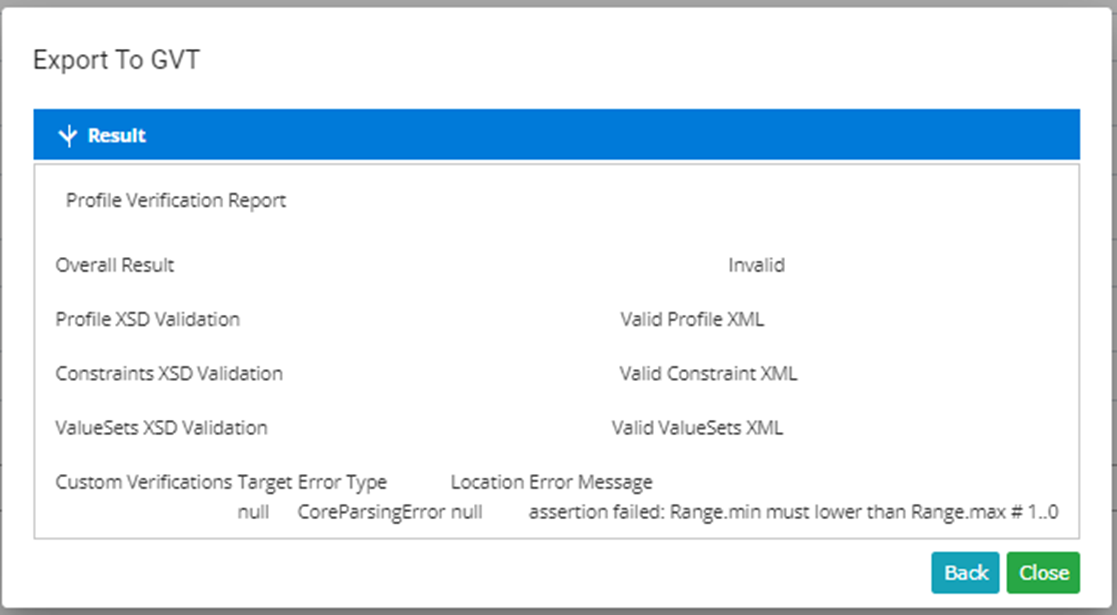
Task: Click the 'Invalid' result value
Action: (x=756, y=265)
